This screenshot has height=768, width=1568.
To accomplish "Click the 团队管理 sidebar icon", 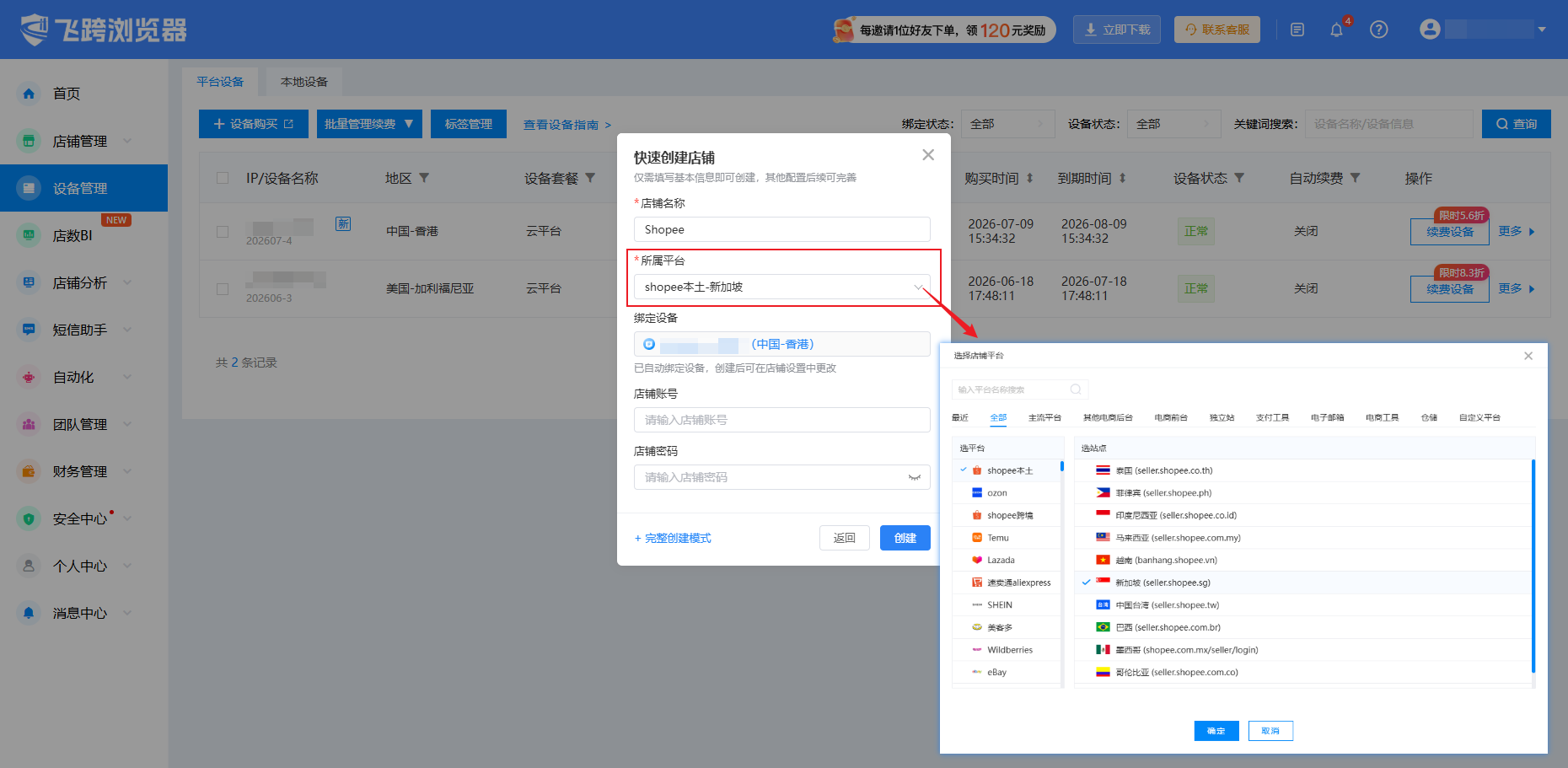I will point(29,424).
